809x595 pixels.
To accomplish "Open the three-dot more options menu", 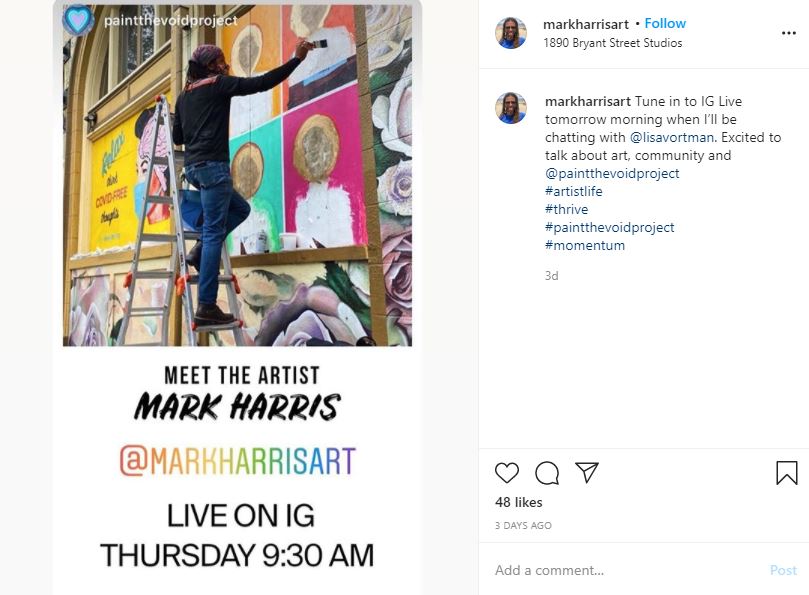I will [x=788, y=33].
